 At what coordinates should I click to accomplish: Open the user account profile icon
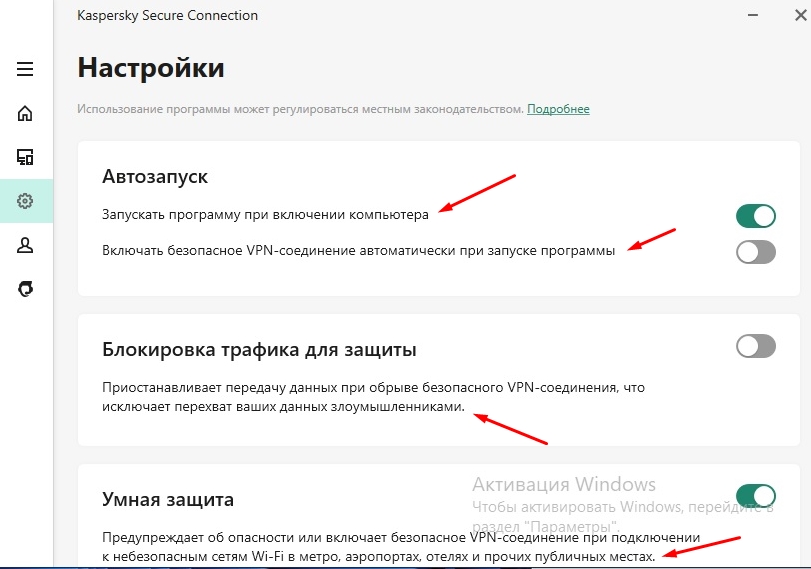(x=25, y=245)
